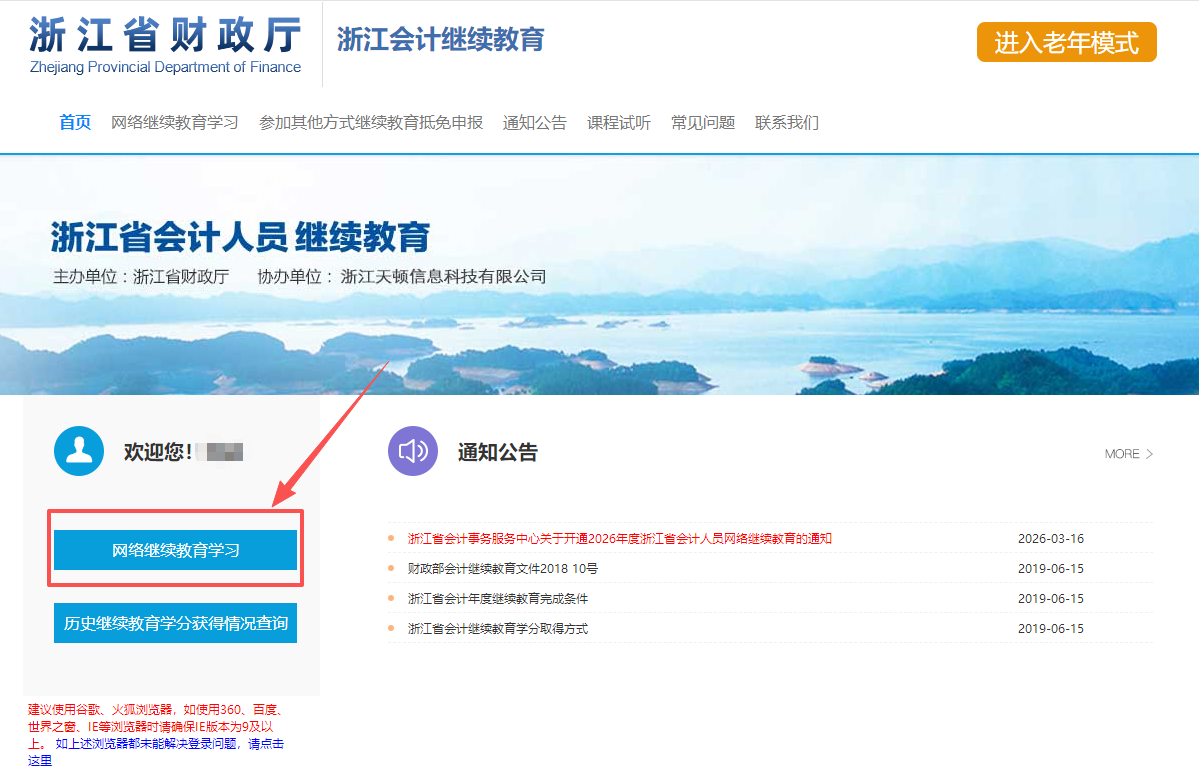This screenshot has width=1199, height=779.
Task: Click the 进入老年模式 button
Action: tap(1066, 42)
